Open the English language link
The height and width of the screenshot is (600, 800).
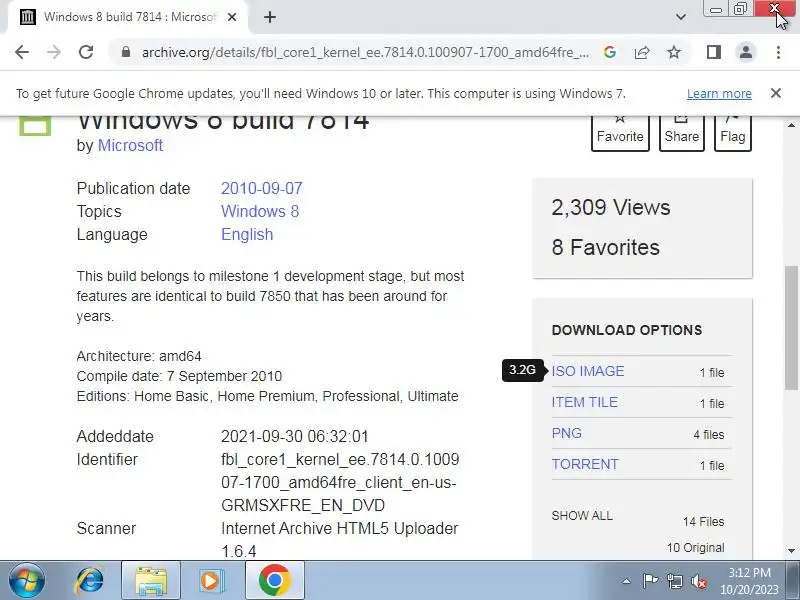point(247,234)
